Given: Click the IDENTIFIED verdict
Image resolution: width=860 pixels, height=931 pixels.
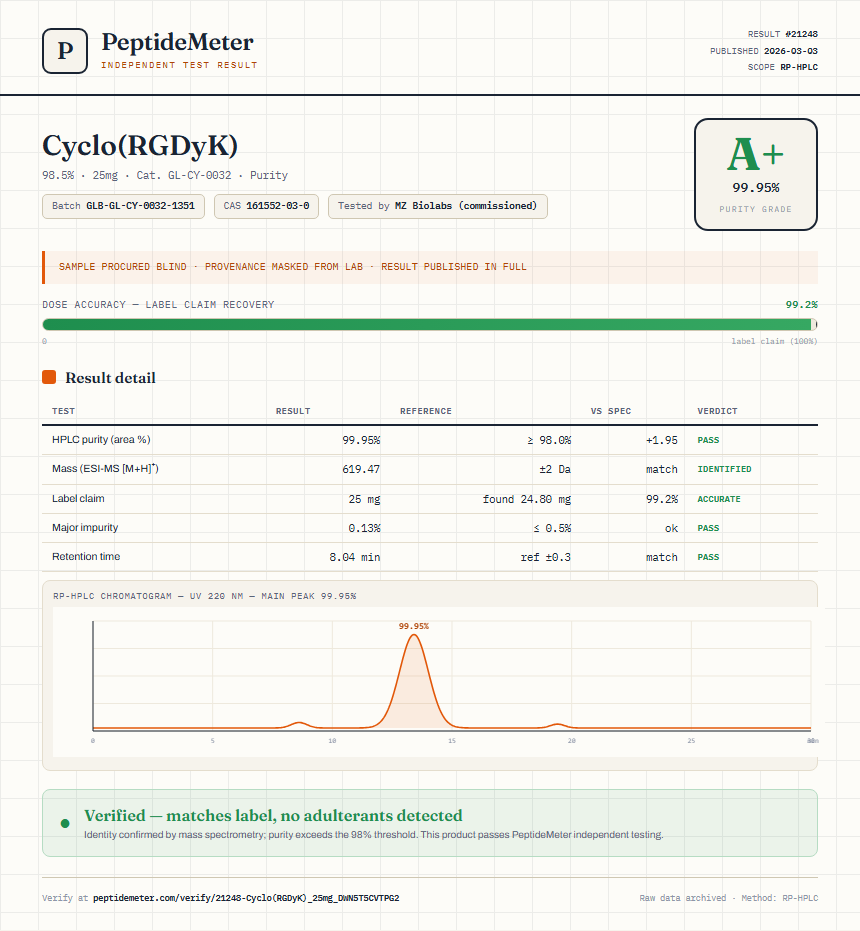Looking at the screenshot, I should [724, 469].
